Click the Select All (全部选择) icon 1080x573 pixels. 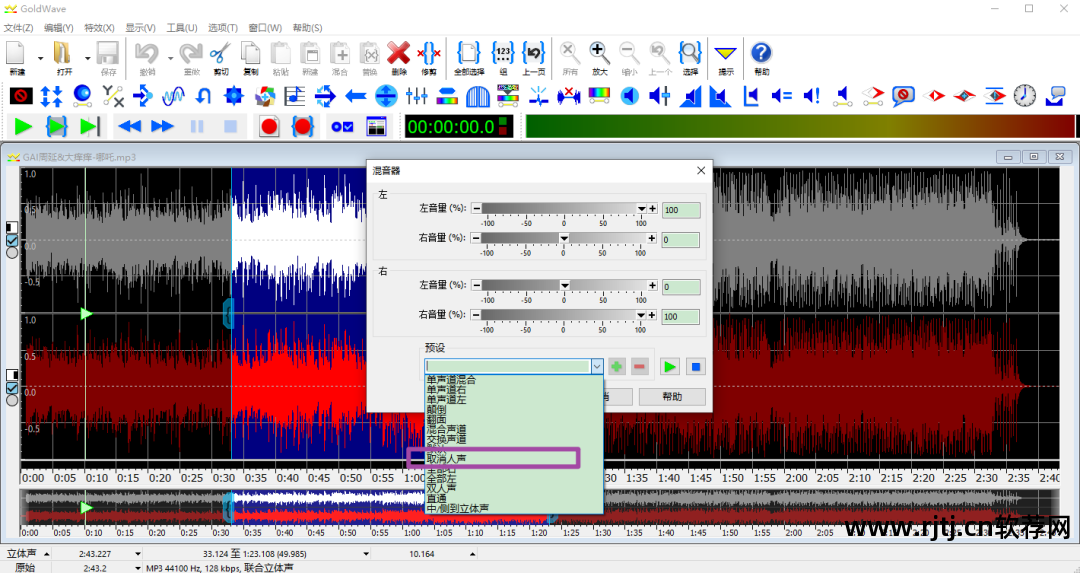coord(469,54)
